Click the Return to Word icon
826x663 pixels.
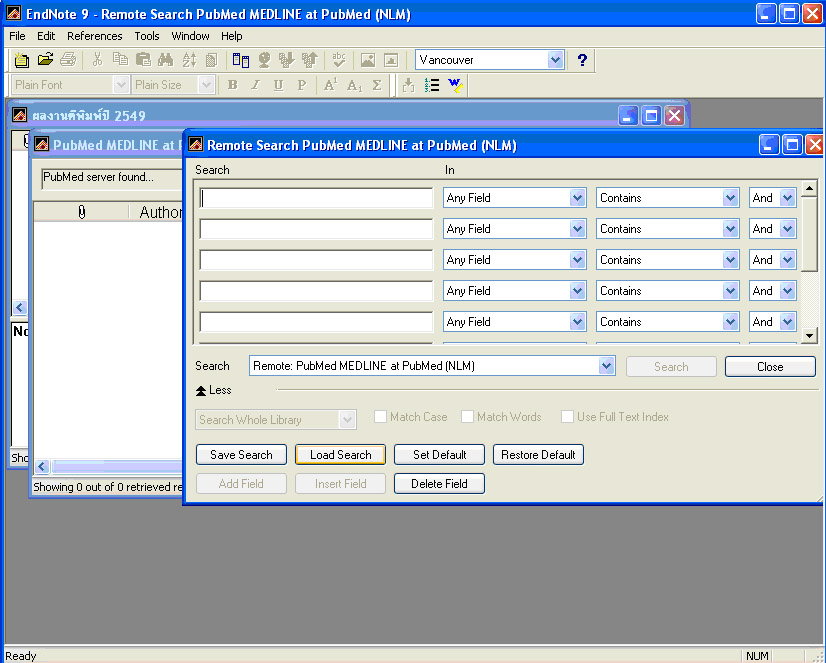(x=455, y=85)
